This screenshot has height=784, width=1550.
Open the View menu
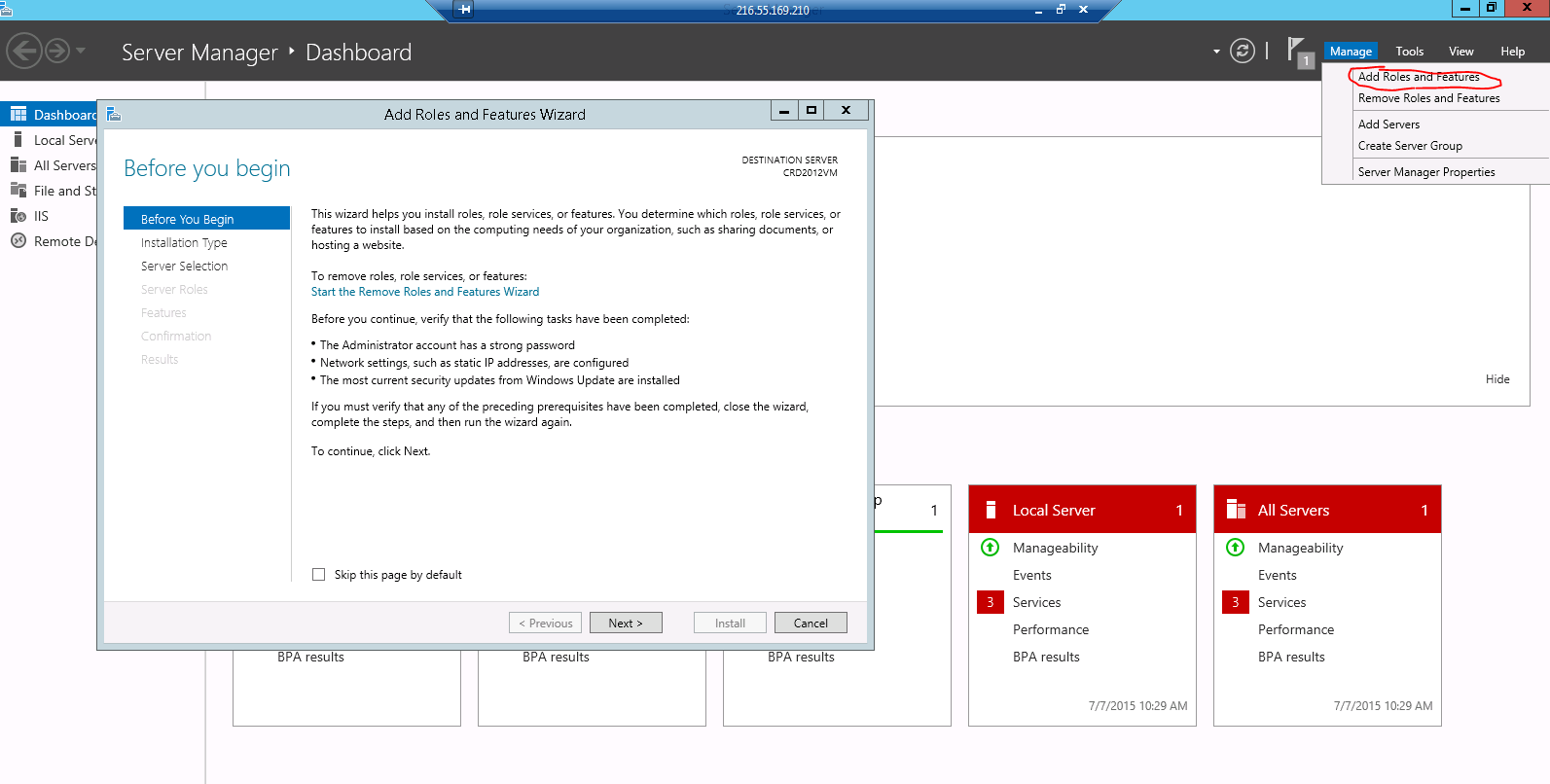(1460, 52)
